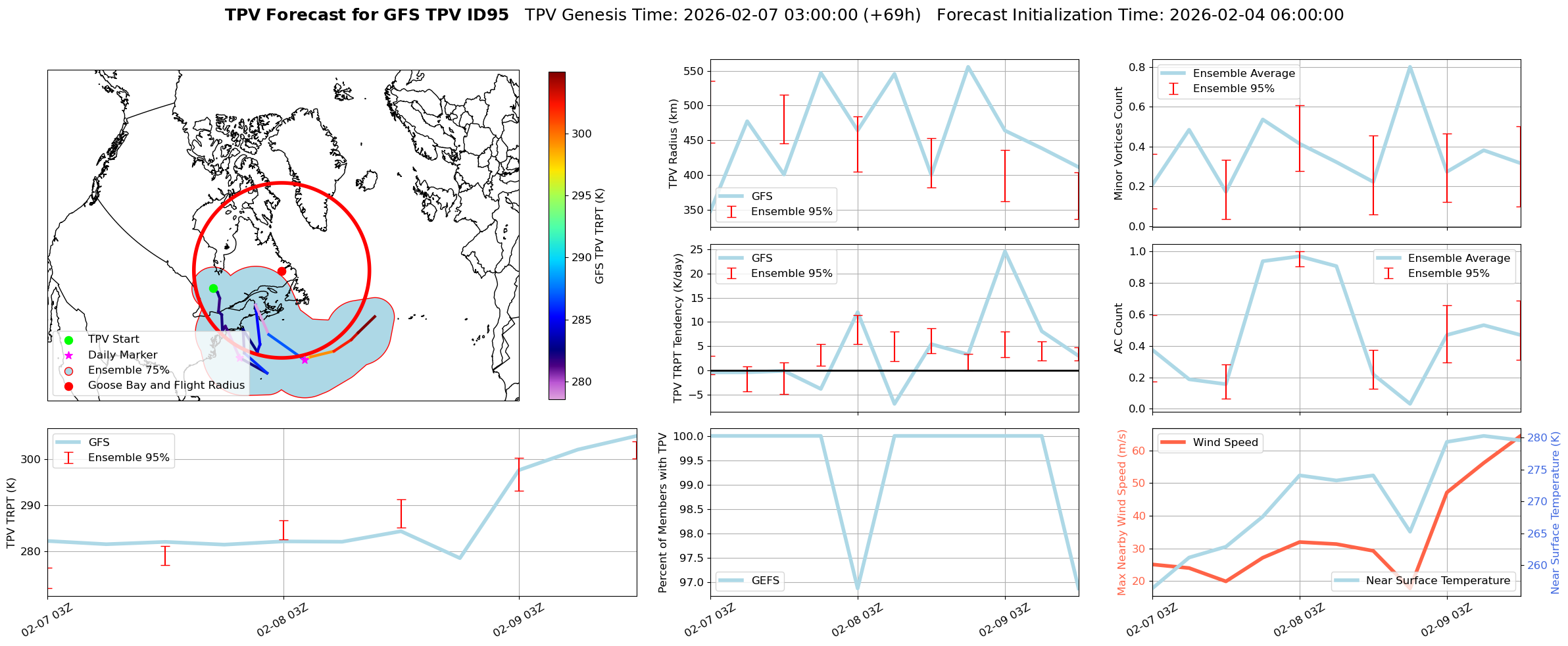Click the green TPV Start dot on the map
The width and height of the screenshot is (1568, 646).
(213, 288)
